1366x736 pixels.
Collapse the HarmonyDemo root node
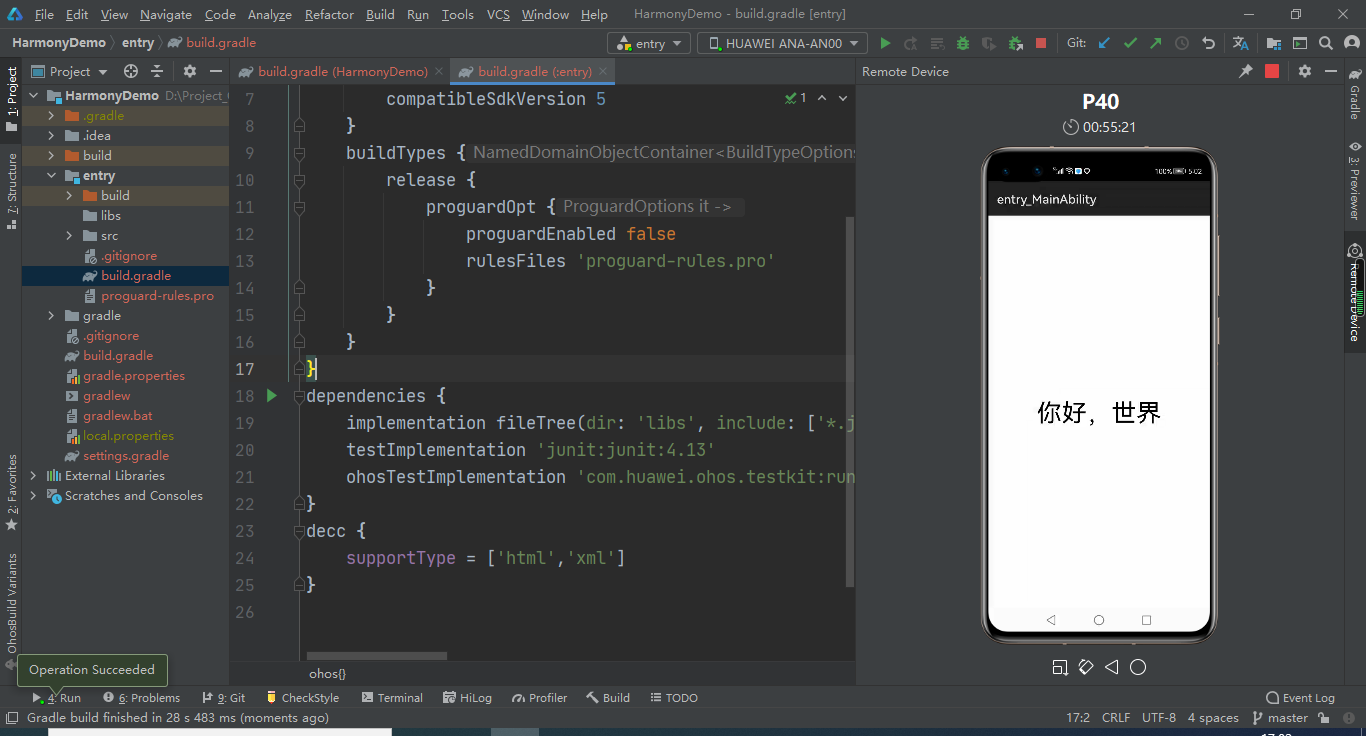pos(34,96)
